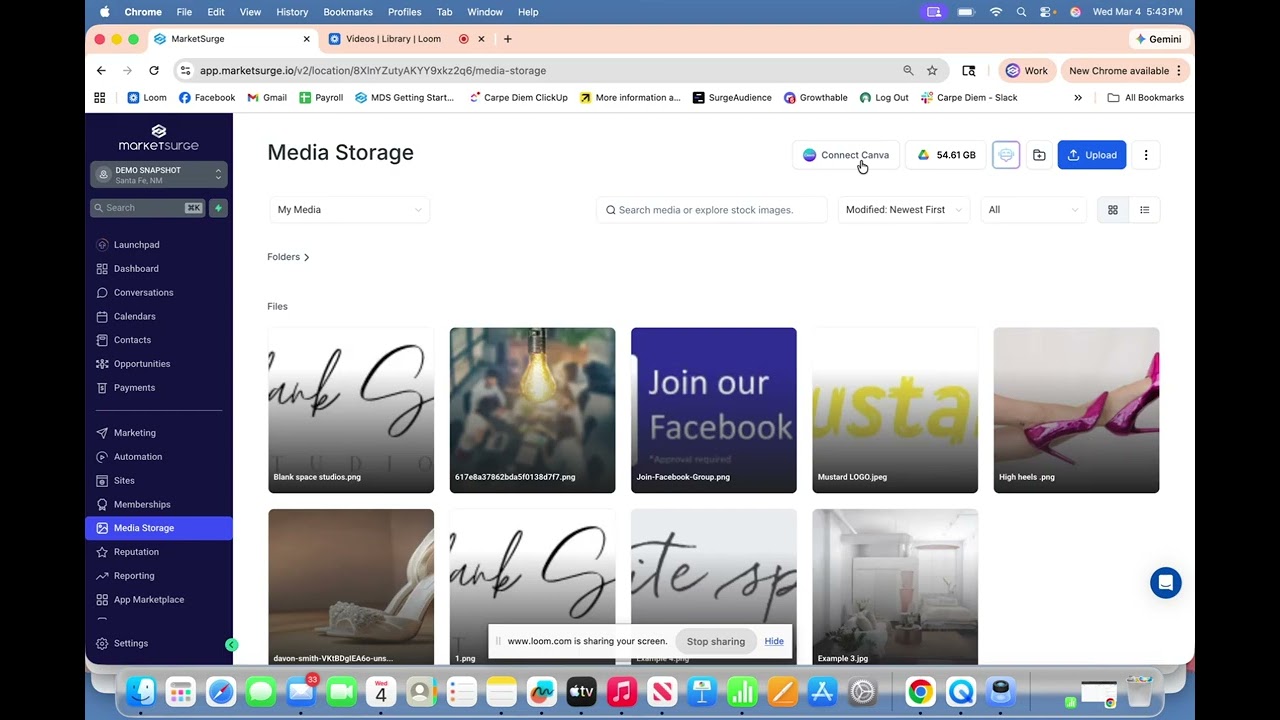This screenshot has height=720, width=1280.
Task: Click the Hide link in sharing bar
Action: pos(774,642)
